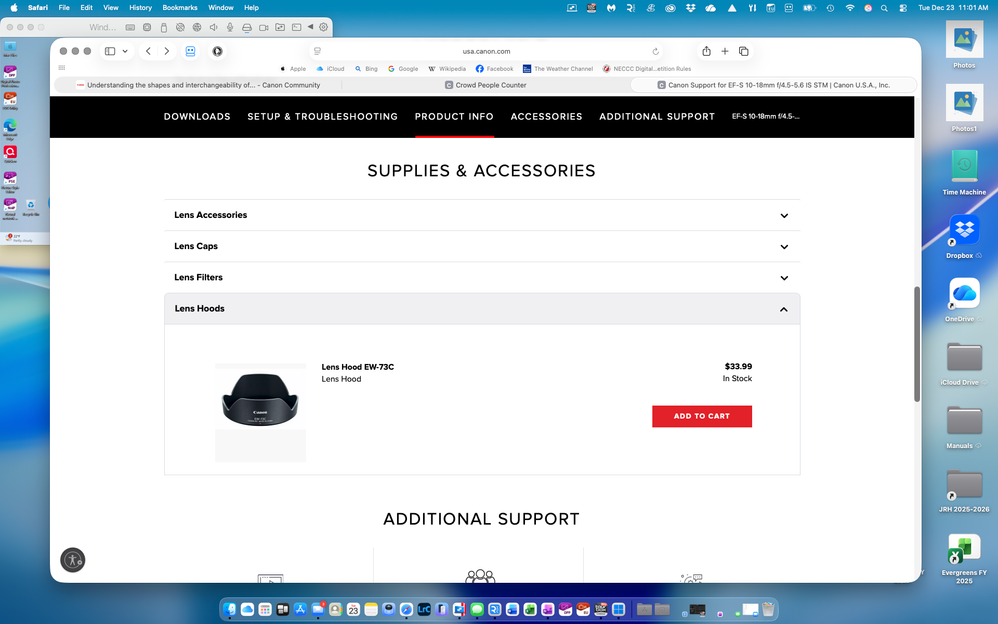Open Lightroom Classic from the Dock
998x624 pixels.
pyautogui.click(x=424, y=609)
